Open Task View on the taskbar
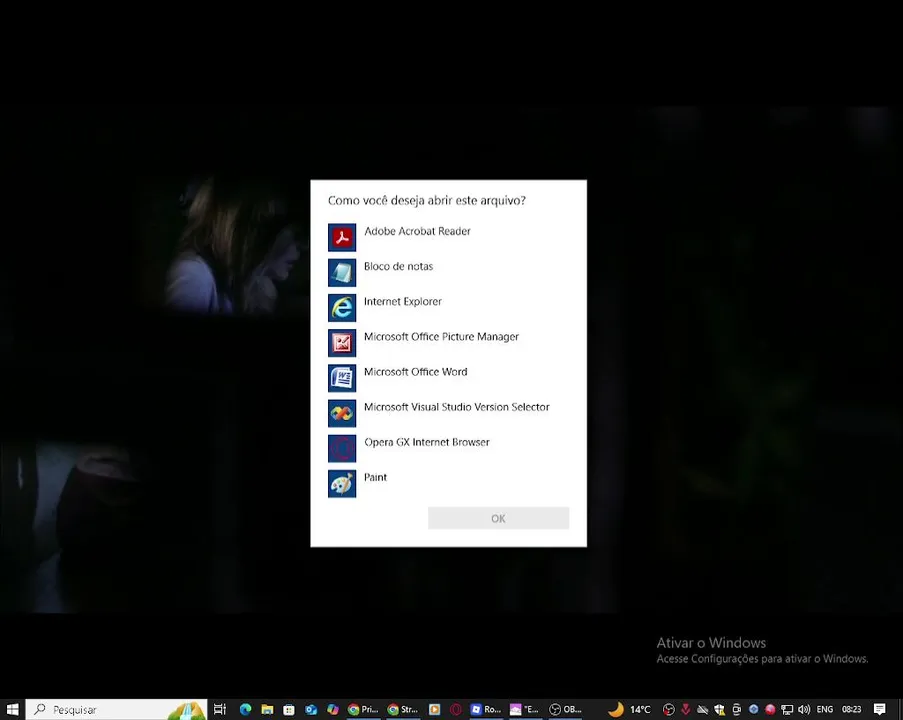903x720 pixels. (x=220, y=709)
